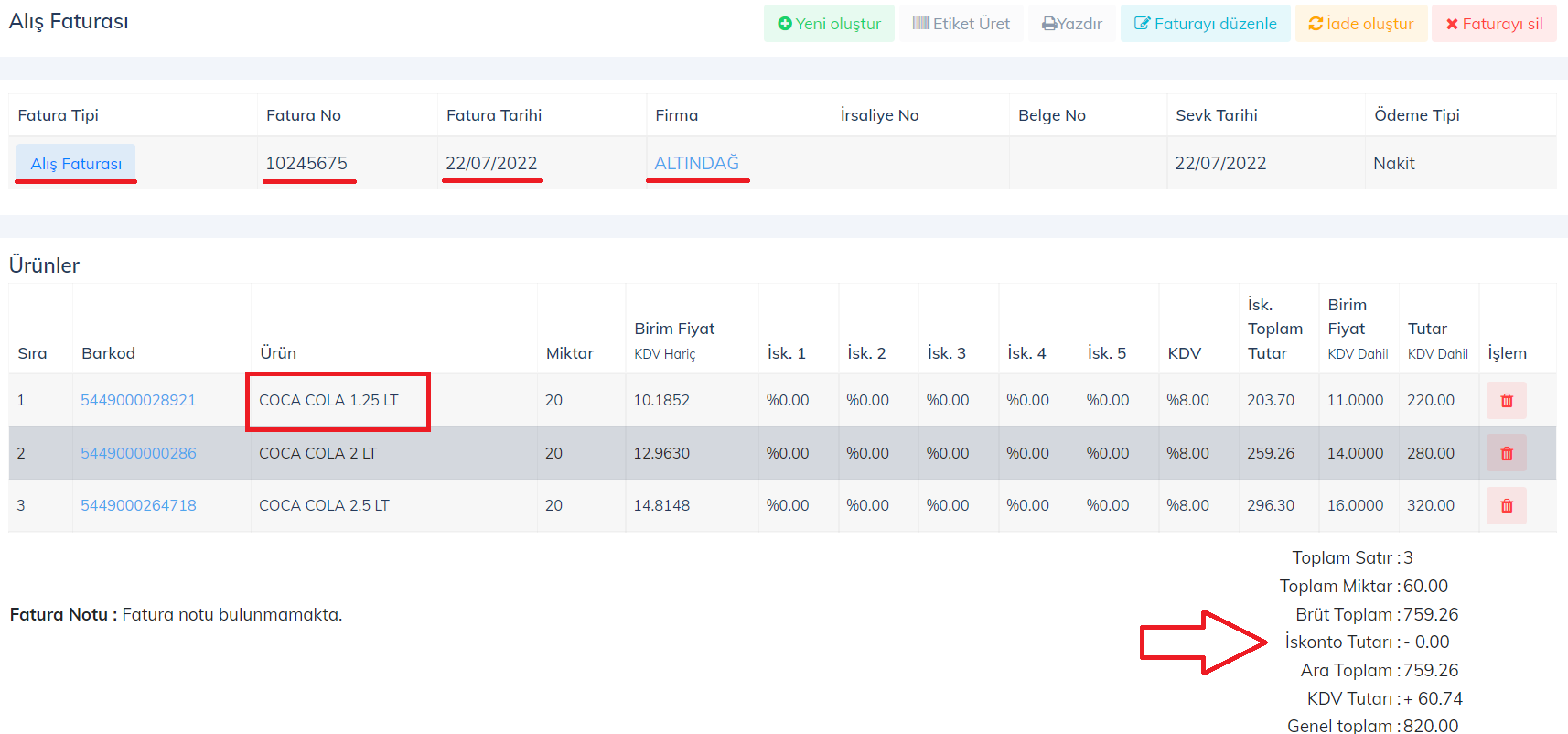Select invoice number 10245675

coord(306,163)
